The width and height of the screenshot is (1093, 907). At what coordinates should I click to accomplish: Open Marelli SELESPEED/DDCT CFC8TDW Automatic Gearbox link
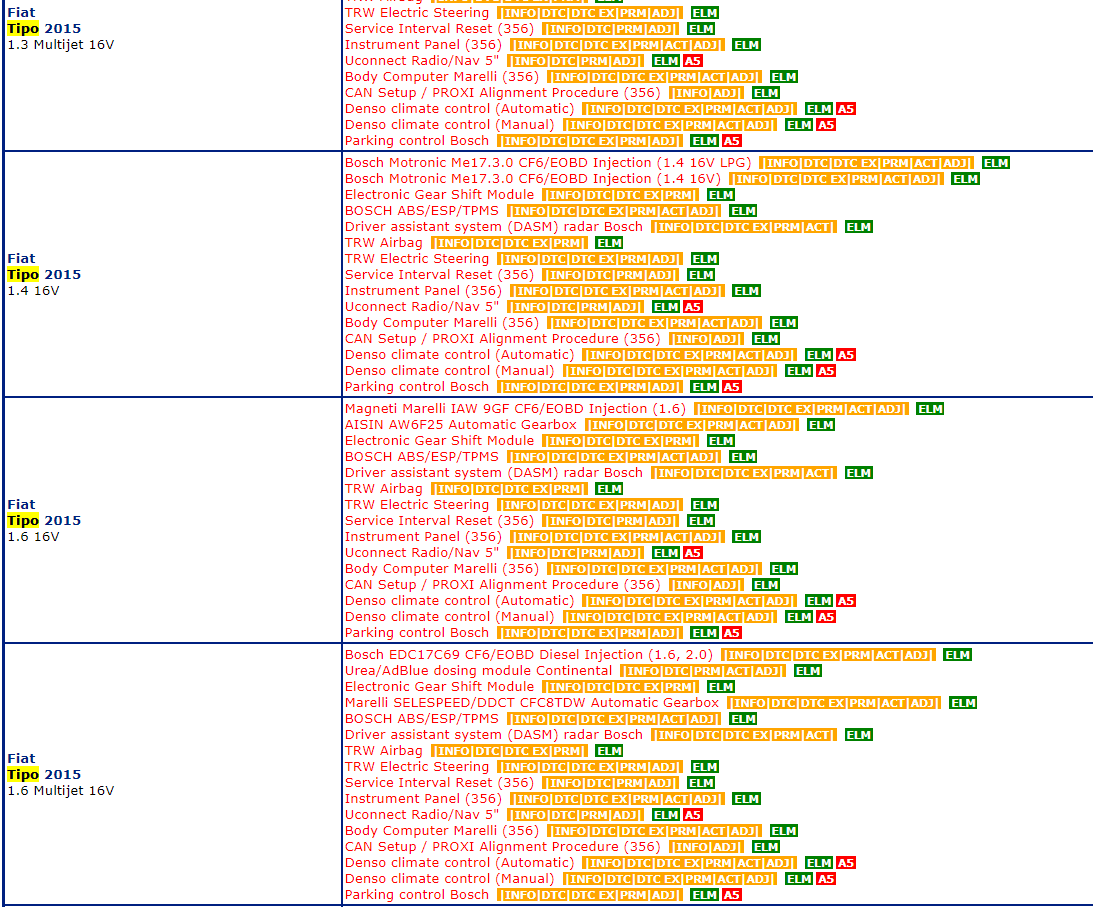coord(531,703)
